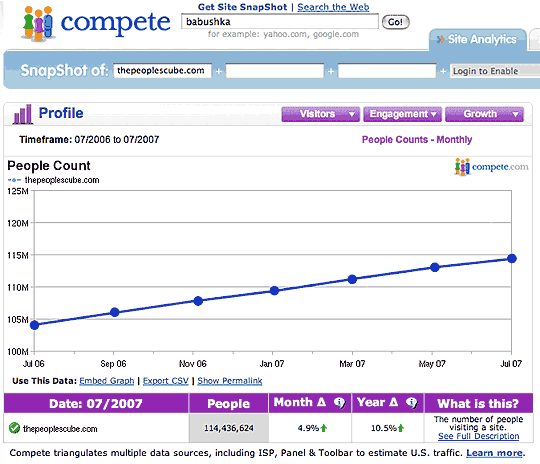Click the green checkmark beside thepeoplescube.com
The height and width of the screenshot is (464, 540).
click(x=14, y=428)
